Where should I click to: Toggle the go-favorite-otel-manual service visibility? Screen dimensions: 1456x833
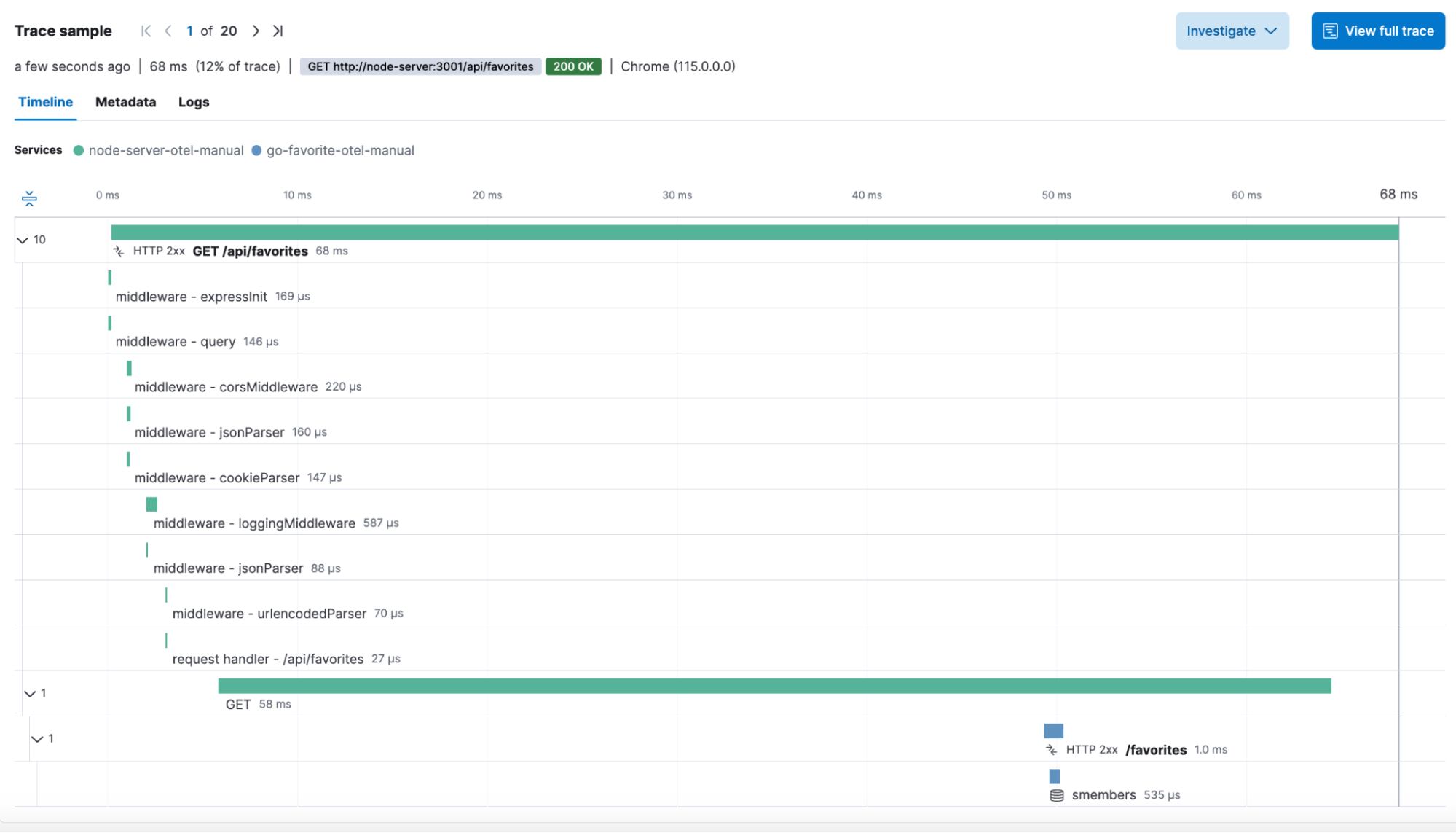click(340, 150)
